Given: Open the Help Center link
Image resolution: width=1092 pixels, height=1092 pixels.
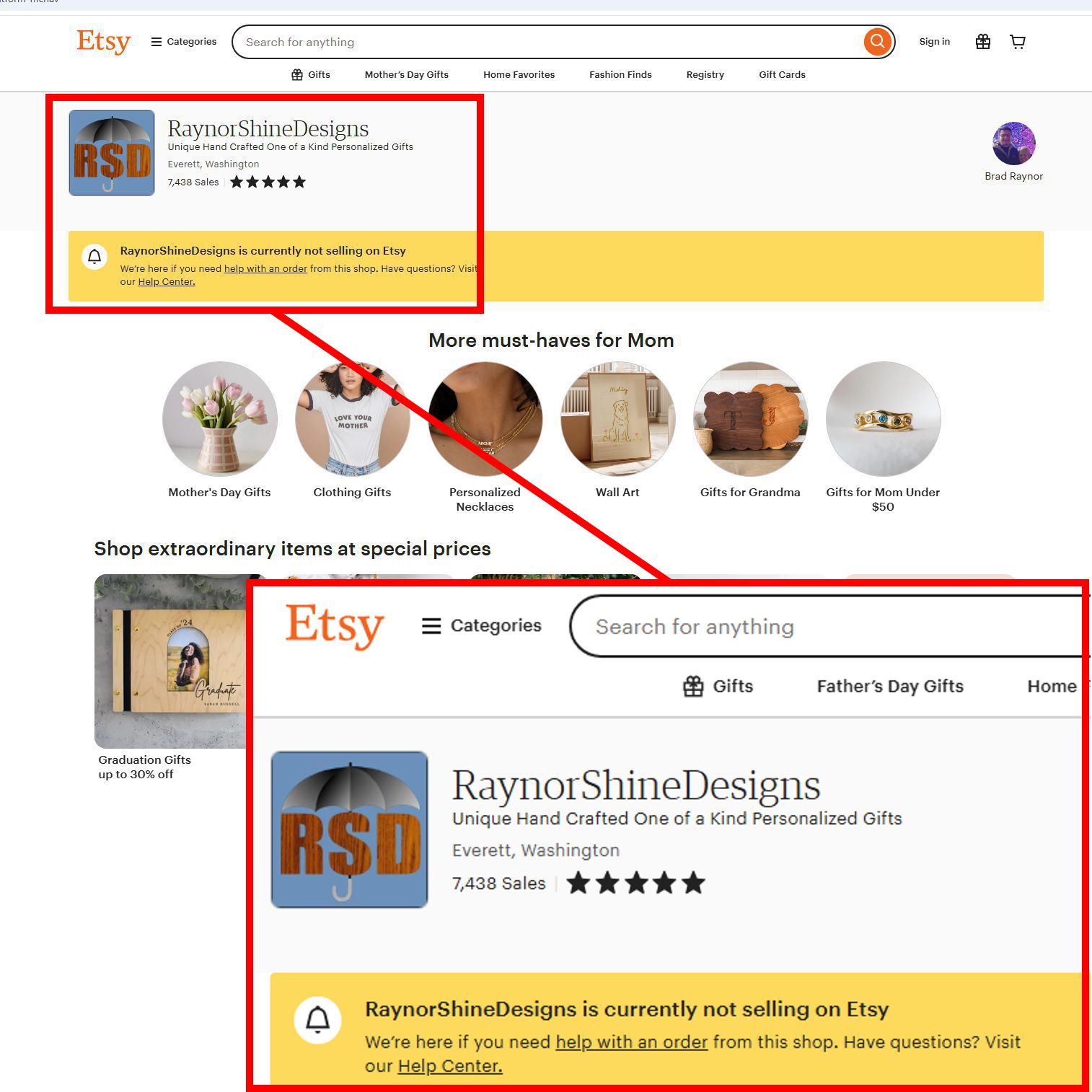Looking at the screenshot, I should [x=167, y=282].
